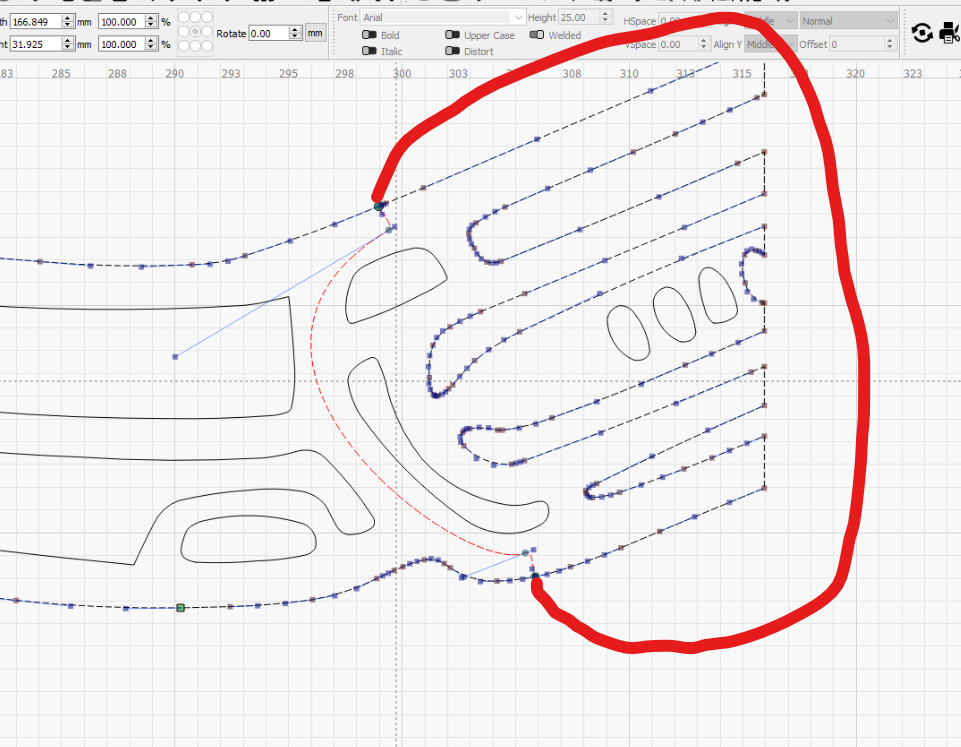This screenshot has width=961, height=747.
Task: Select center anchor point in position grid
Action: click(196, 31)
